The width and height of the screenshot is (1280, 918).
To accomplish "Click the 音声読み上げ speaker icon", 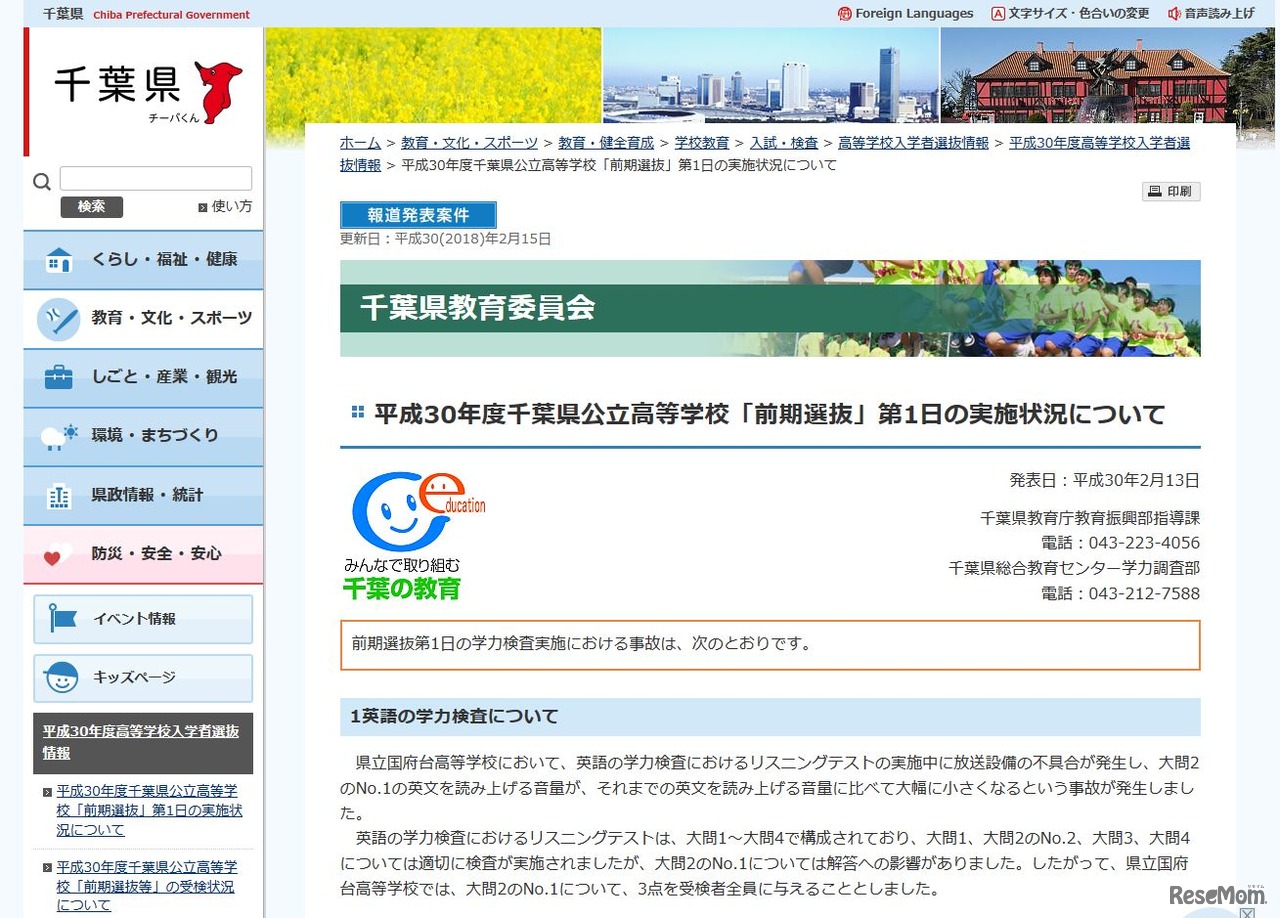I will (1174, 14).
